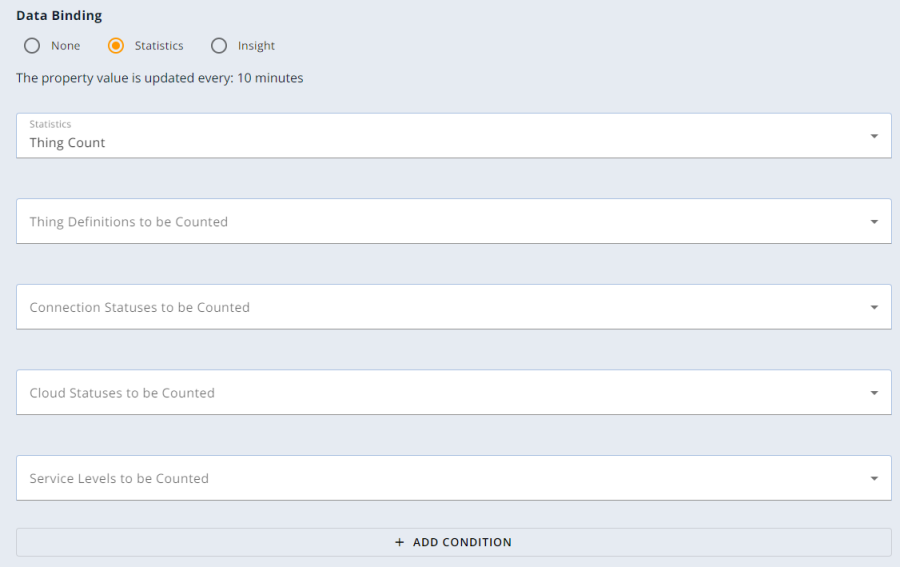Click the update interval text line
900x567 pixels.
tap(160, 78)
